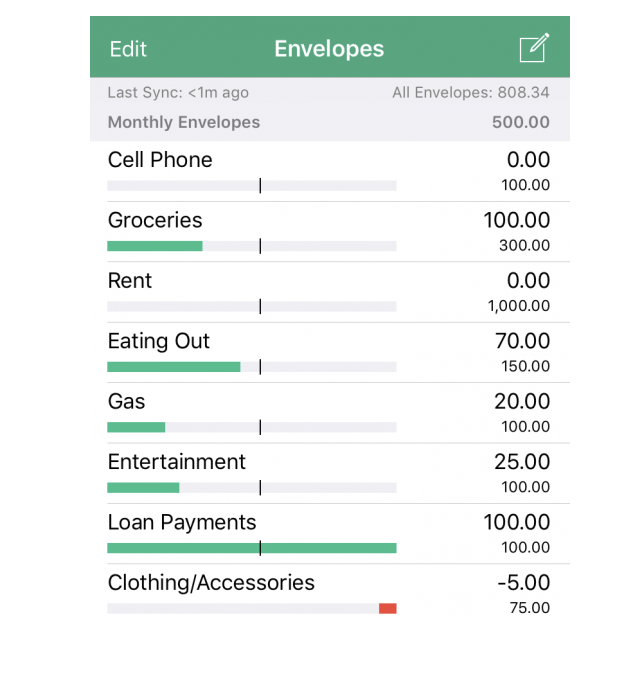Click the Groceries green progress bar

155,246
